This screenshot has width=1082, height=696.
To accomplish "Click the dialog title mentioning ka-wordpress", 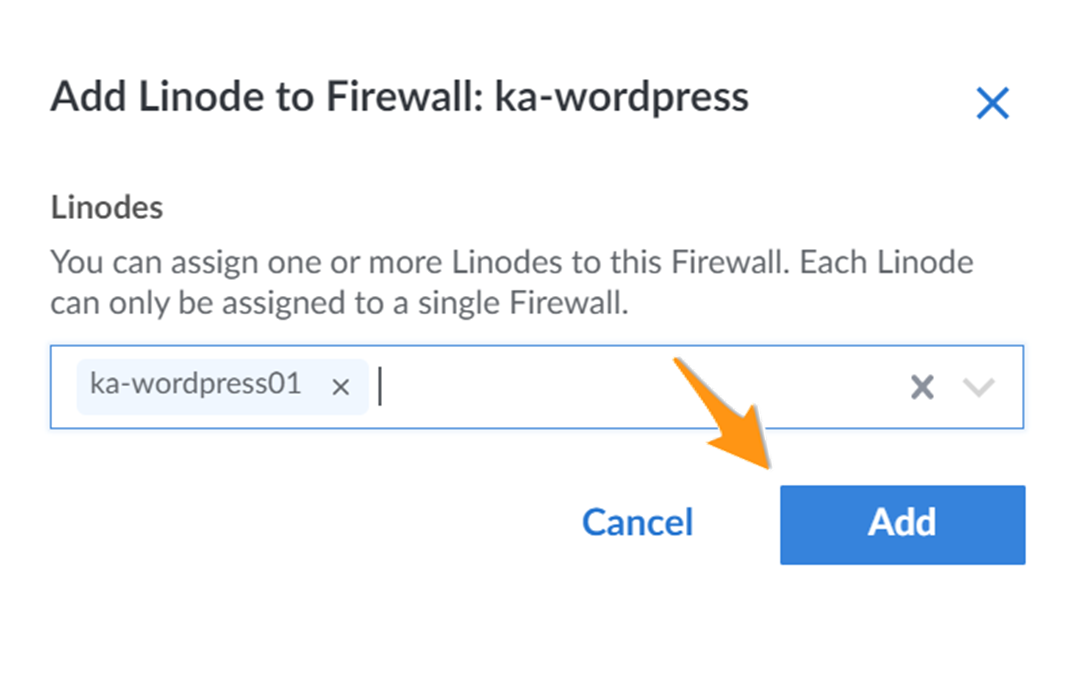I will point(400,97).
